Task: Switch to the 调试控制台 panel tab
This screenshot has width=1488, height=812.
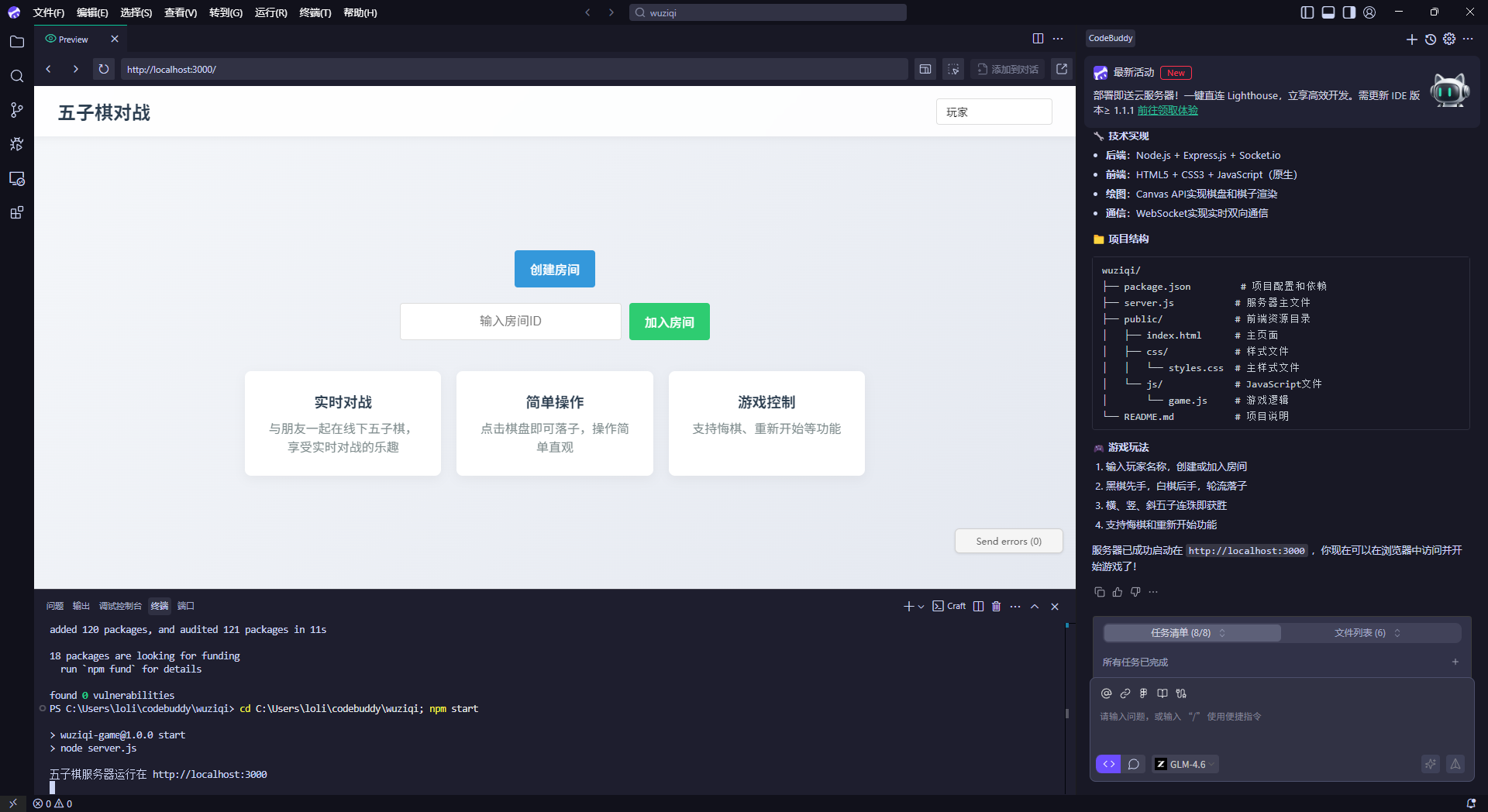Action: pos(120,606)
